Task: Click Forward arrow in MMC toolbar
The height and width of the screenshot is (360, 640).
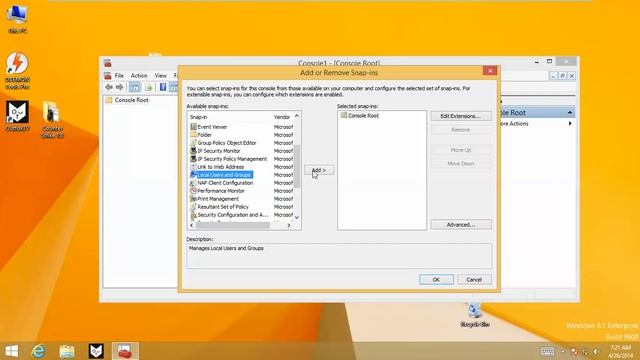Action: point(119,87)
